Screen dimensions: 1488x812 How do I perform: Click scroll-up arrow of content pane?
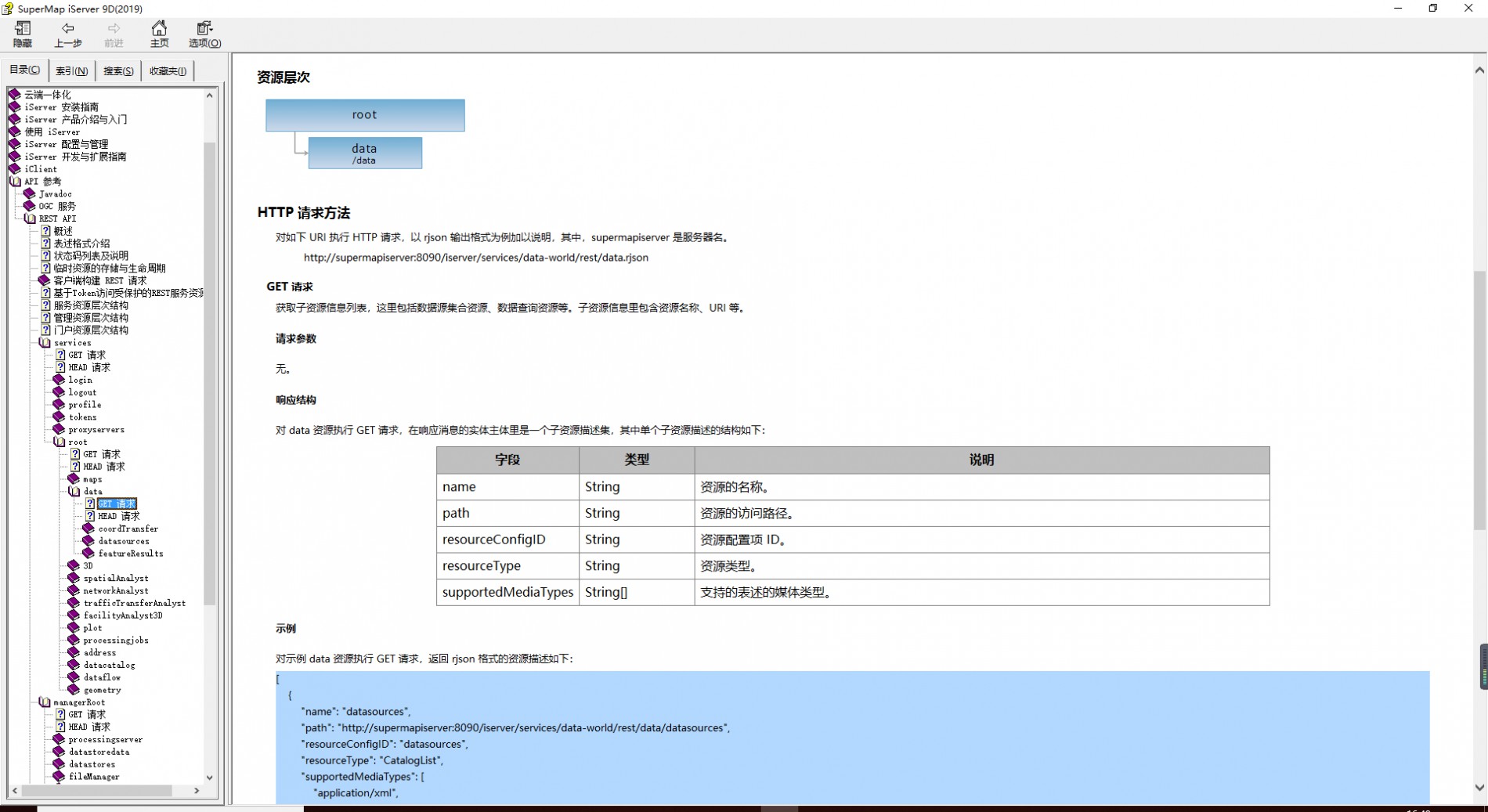(x=1479, y=70)
